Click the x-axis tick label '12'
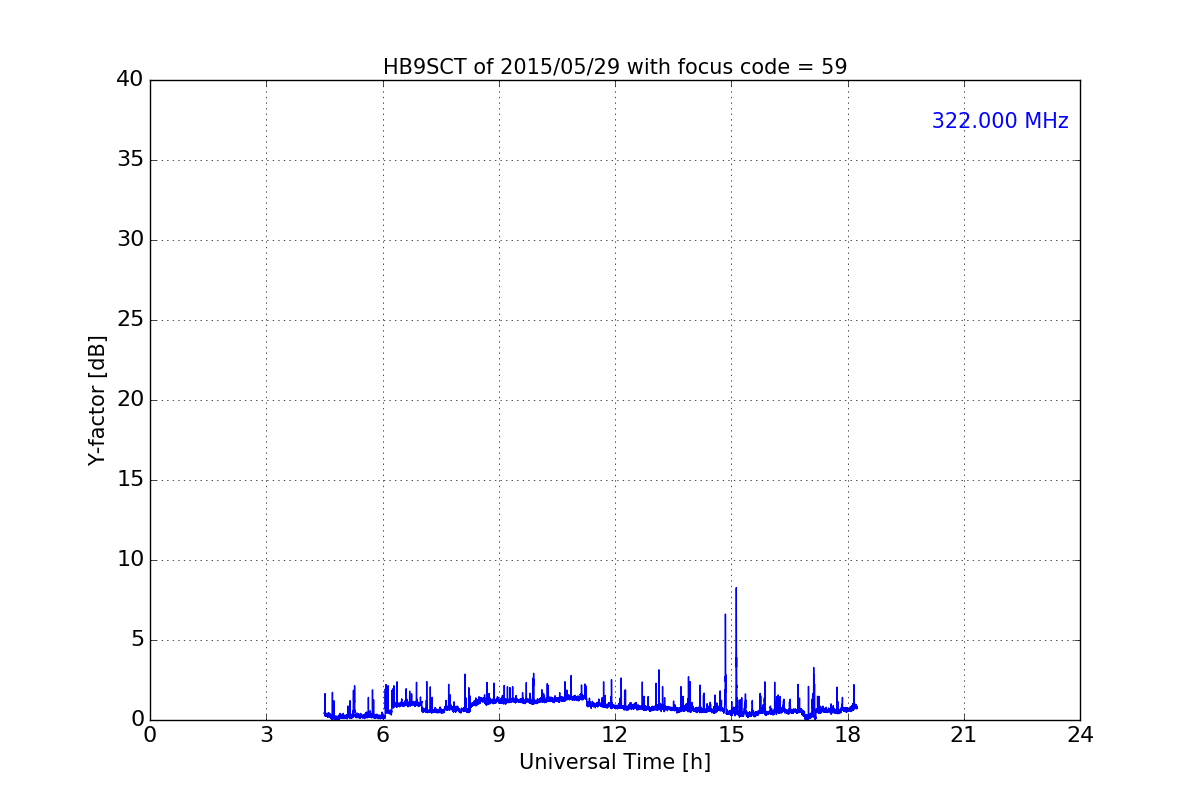This screenshot has height=800, width=1200. [x=615, y=735]
